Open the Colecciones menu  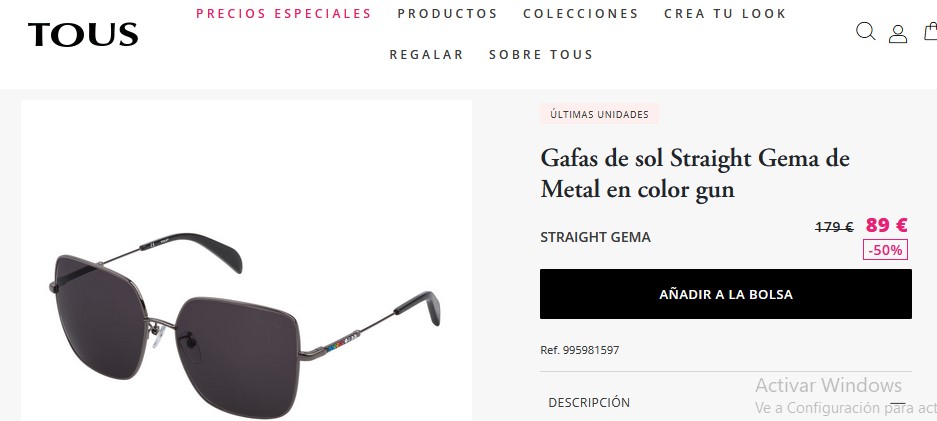[x=581, y=13]
